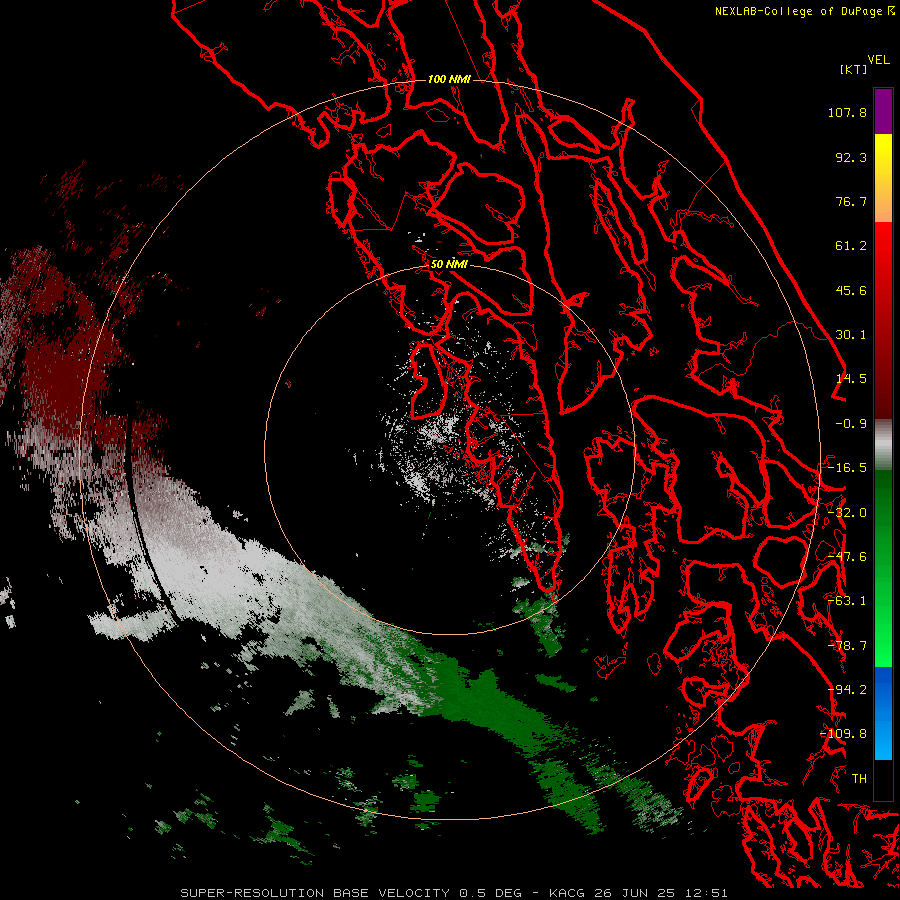The width and height of the screenshot is (900, 900).
Task: Click the 14.5 legend value
Action: 851,379
